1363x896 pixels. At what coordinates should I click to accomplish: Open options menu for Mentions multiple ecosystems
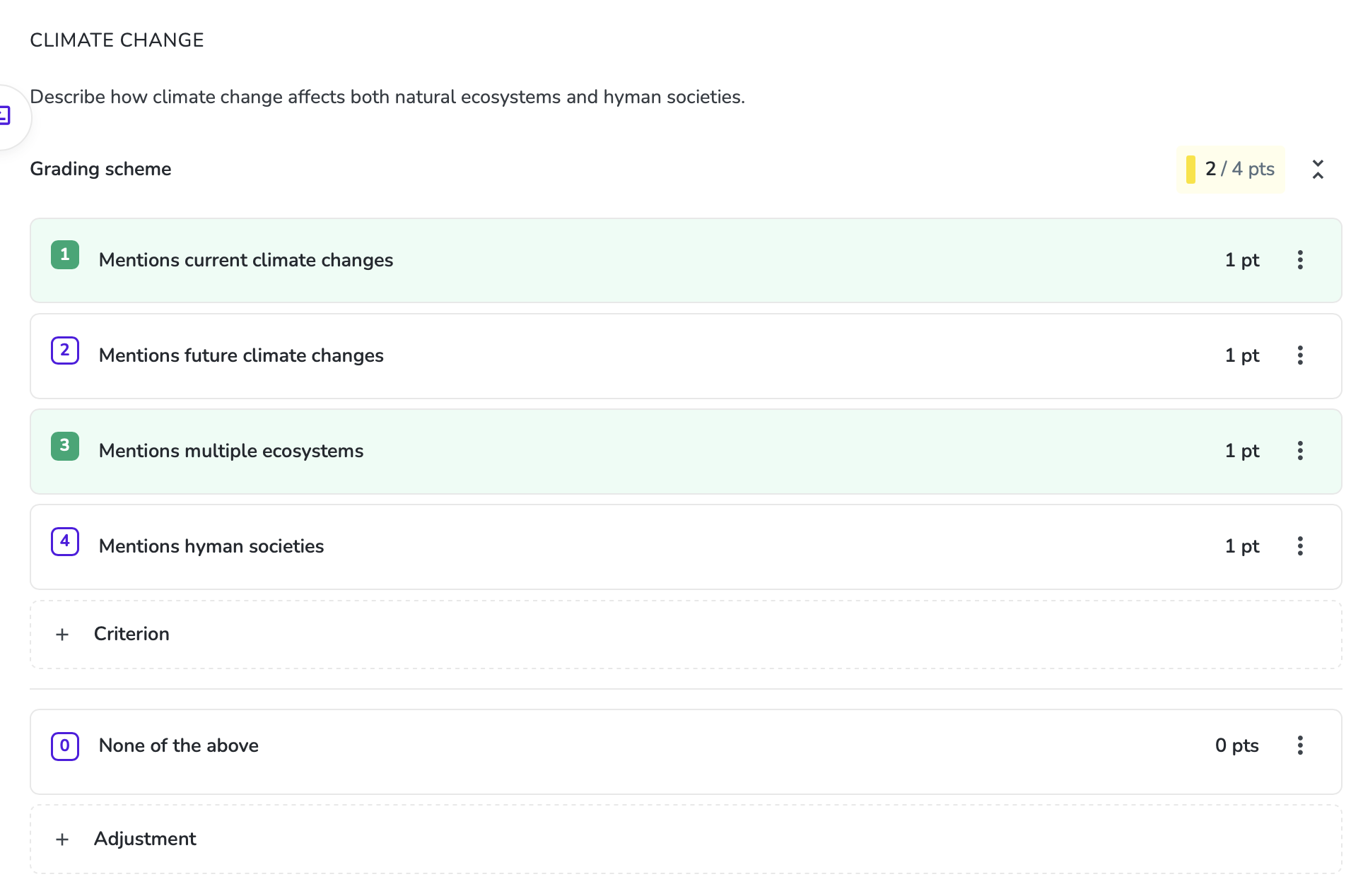1300,451
